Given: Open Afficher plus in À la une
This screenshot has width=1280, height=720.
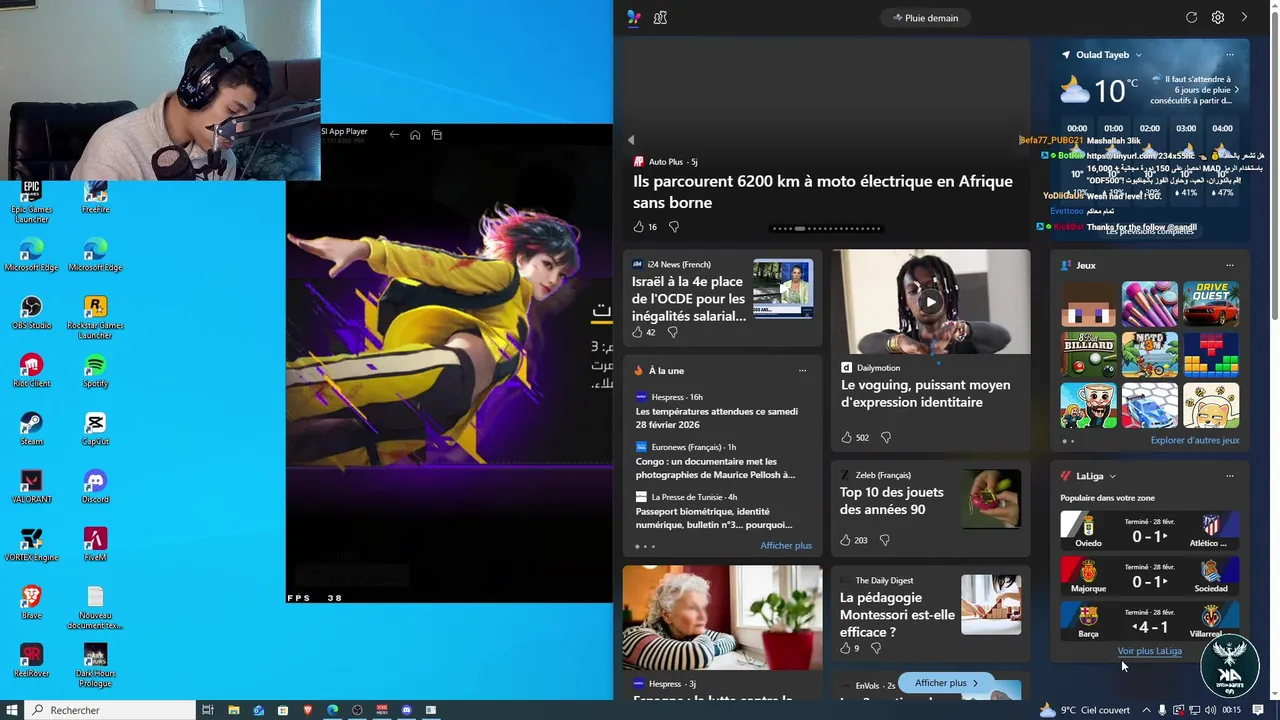Looking at the screenshot, I should (x=786, y=545).
